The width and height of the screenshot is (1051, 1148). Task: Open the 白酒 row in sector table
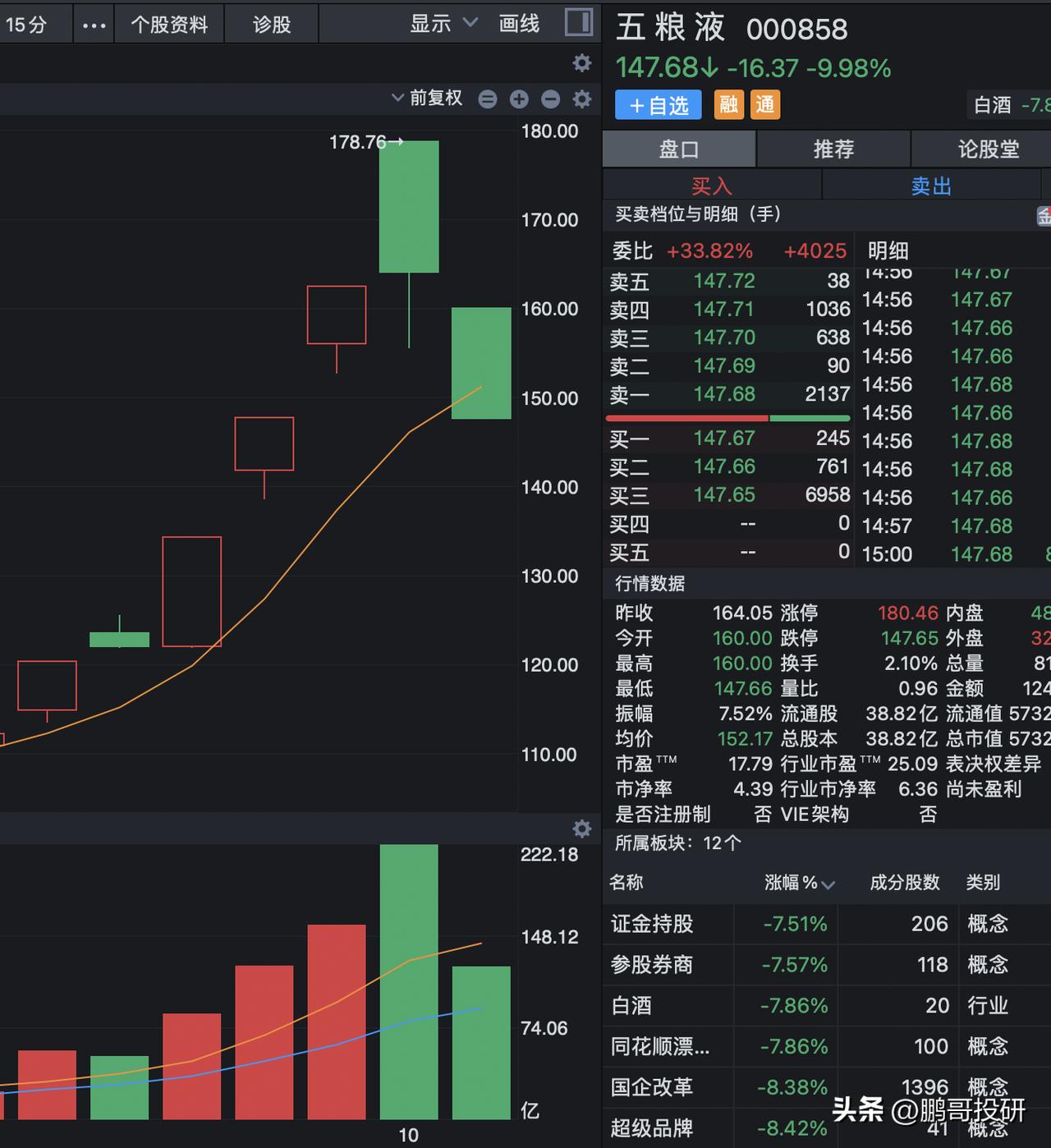click(x=827, y=1006)
